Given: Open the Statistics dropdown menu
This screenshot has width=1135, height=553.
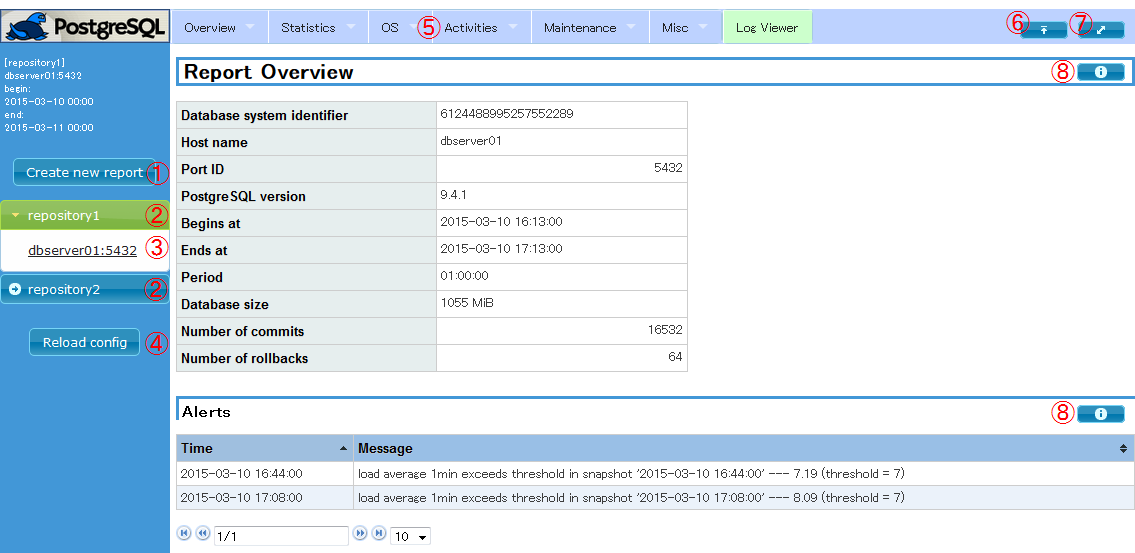Looking at the screenshot, I should (x=317, y=27).
